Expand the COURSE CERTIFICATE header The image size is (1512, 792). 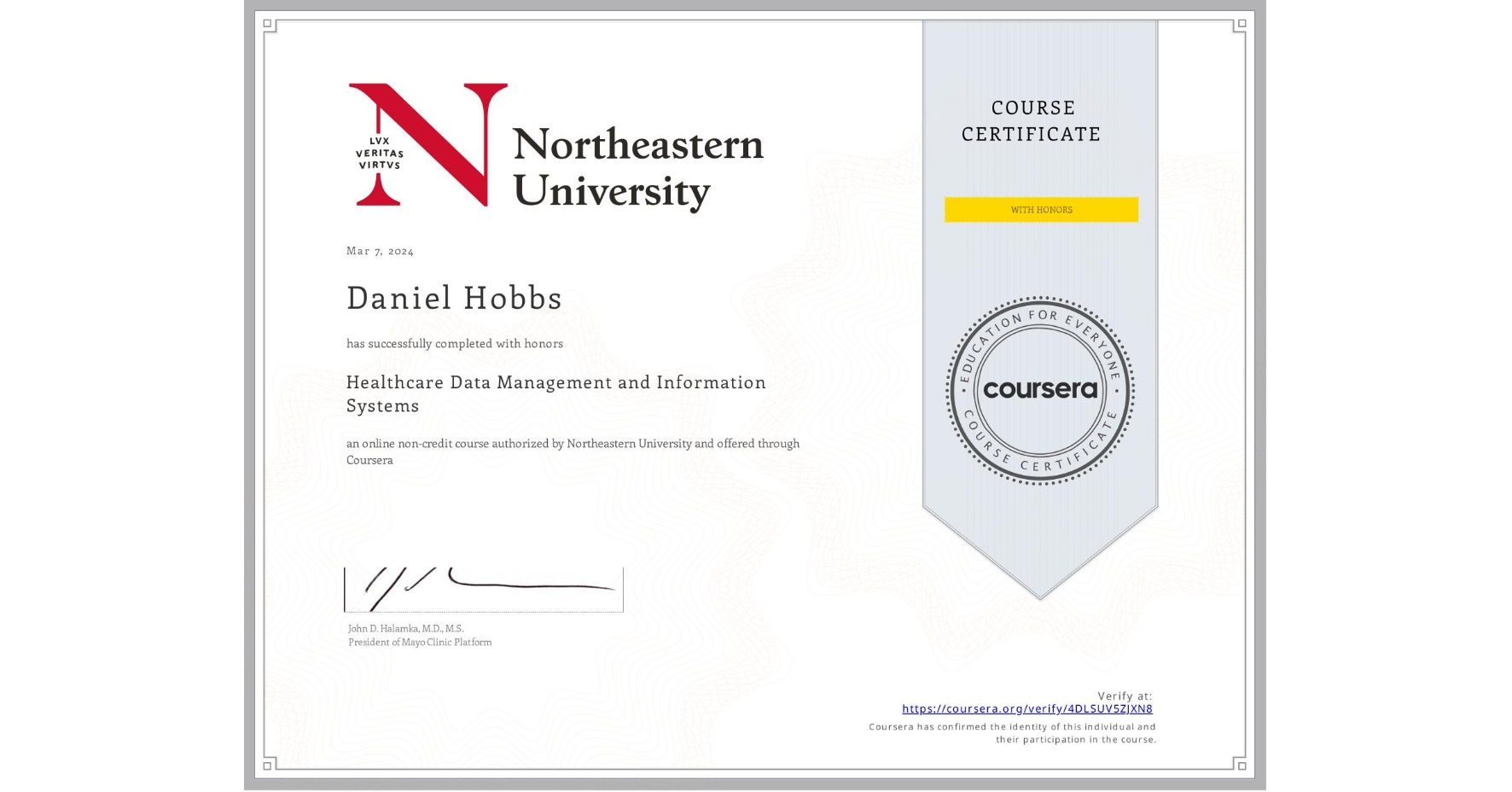pyautogui.click(x=1032, y=121)
